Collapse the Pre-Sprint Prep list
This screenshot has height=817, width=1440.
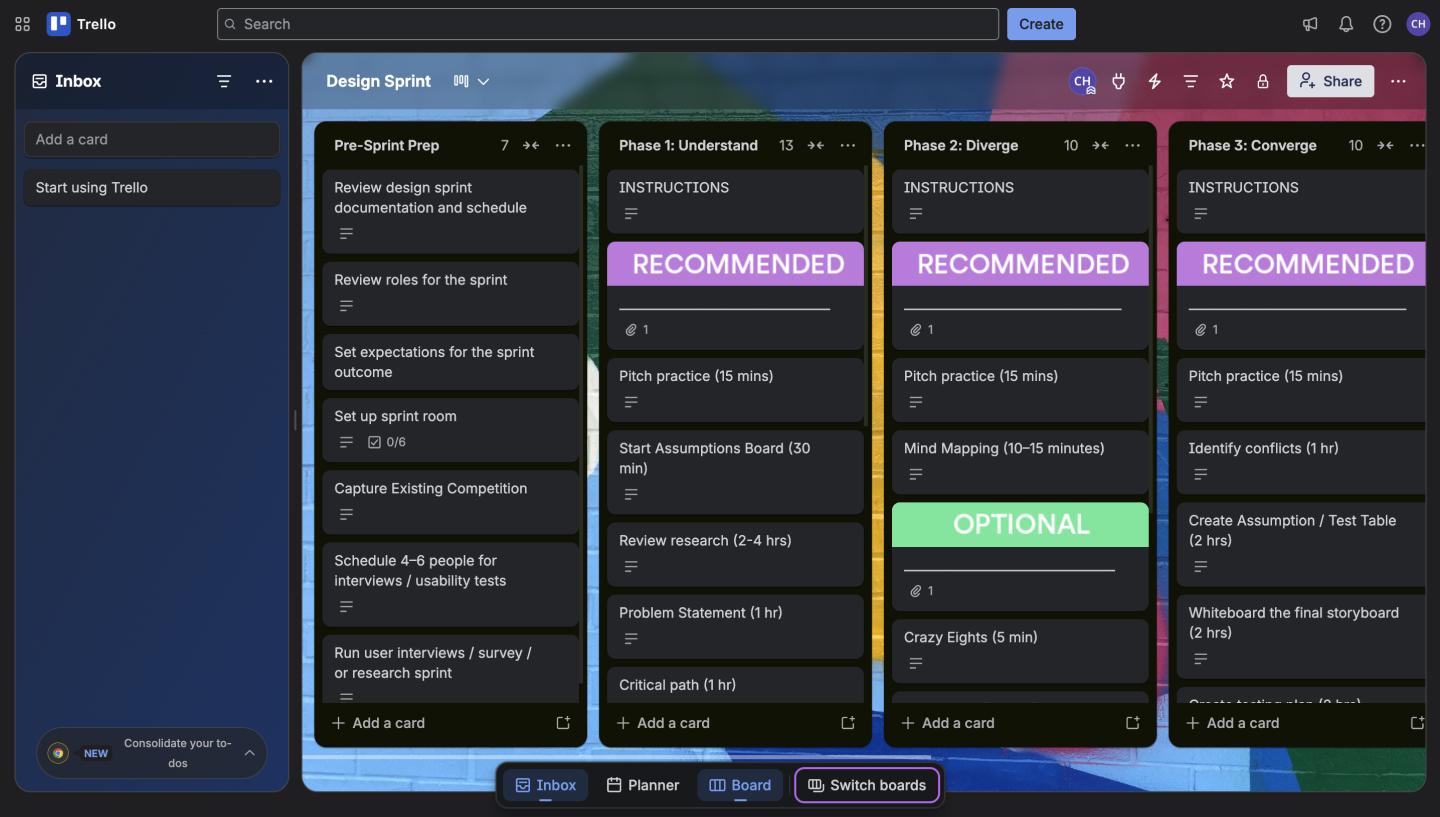click(531, 145)
